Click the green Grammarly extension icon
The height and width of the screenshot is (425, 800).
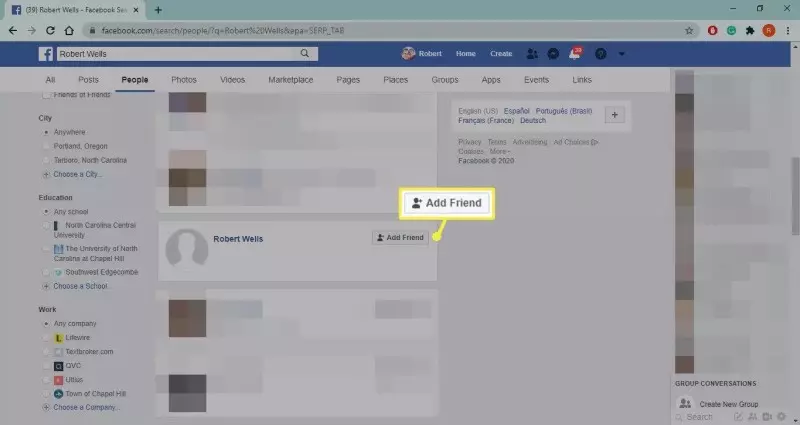click(731, 31)
